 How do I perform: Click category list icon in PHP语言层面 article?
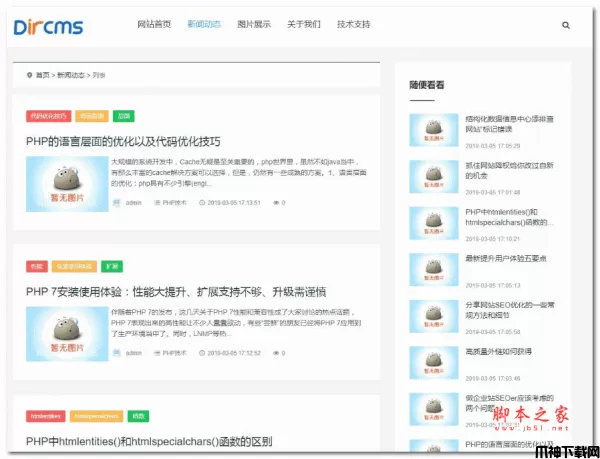[157, 203]
